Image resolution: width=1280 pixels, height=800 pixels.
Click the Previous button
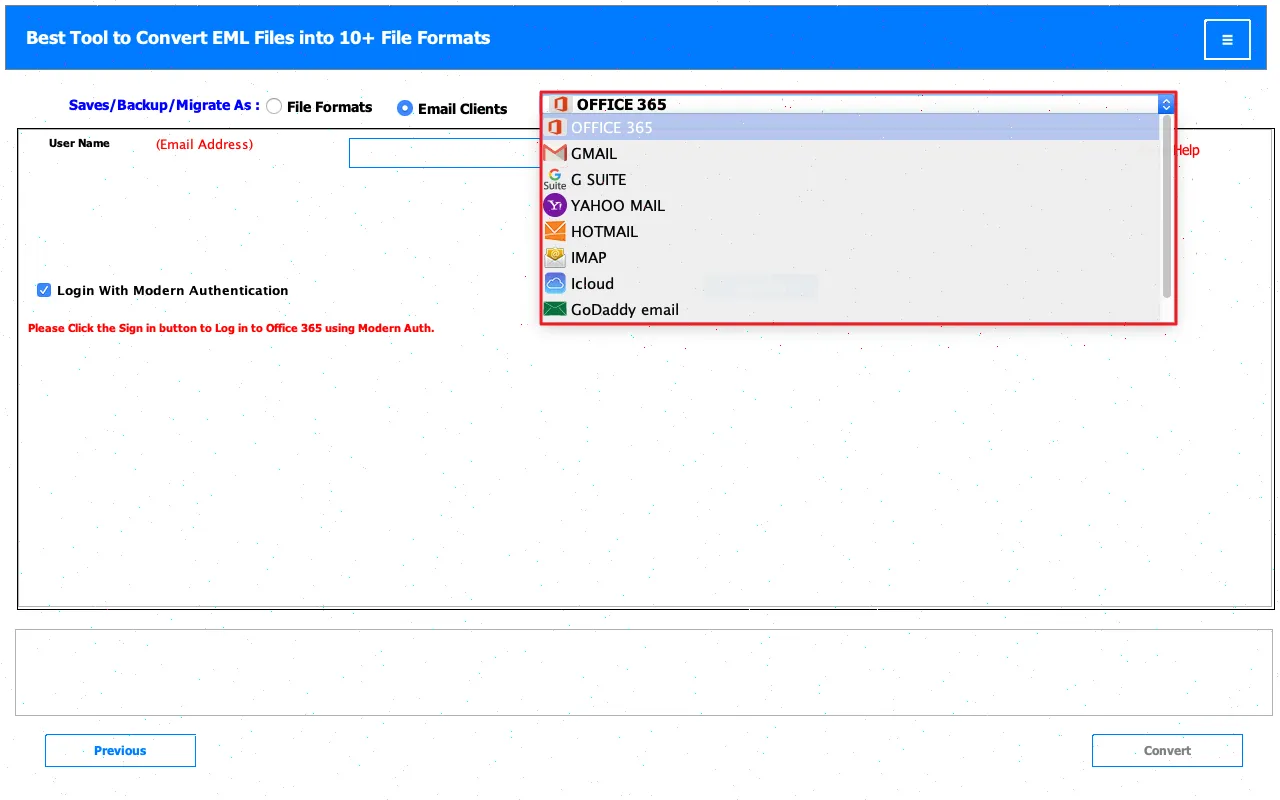[120, 750]
